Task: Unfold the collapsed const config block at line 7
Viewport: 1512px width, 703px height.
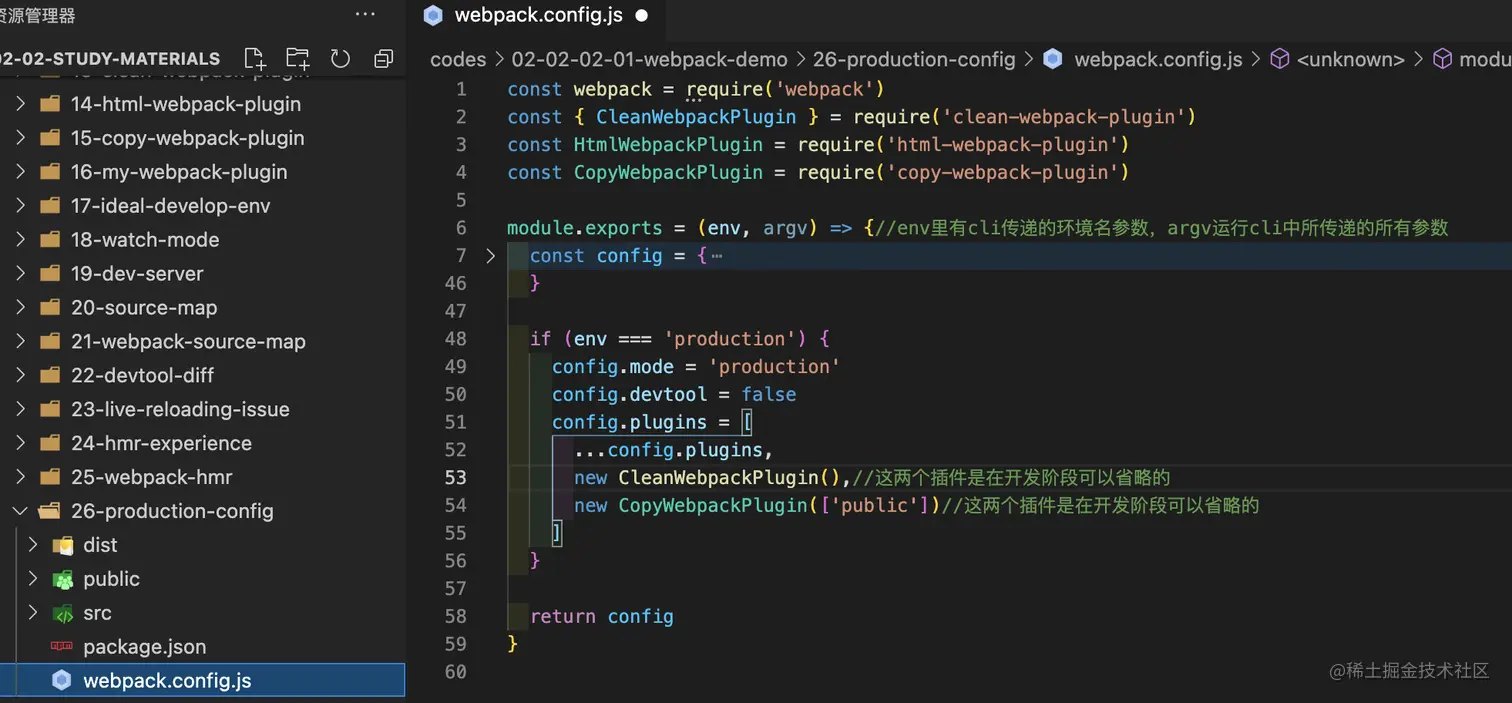Action: [490, 256]
